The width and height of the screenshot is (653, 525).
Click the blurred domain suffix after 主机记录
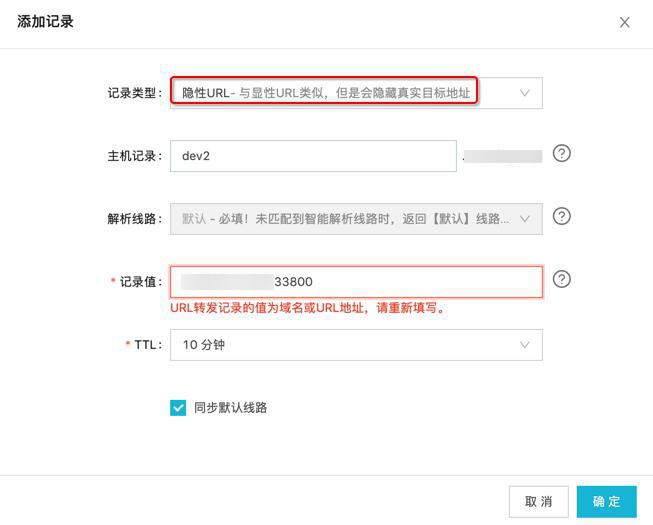[x=503, y=156]
